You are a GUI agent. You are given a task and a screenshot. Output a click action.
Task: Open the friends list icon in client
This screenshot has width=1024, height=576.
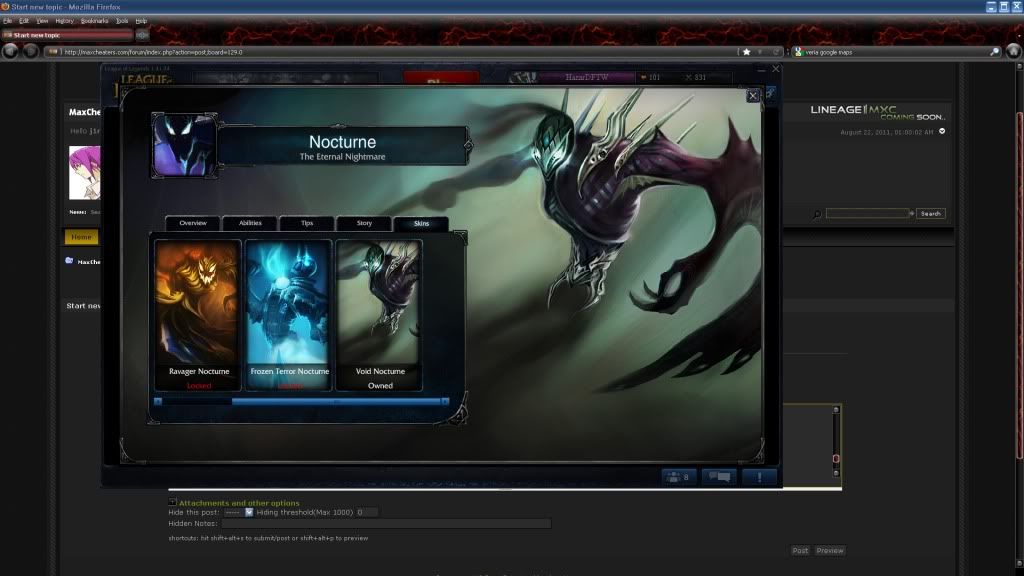pos(678,478)
